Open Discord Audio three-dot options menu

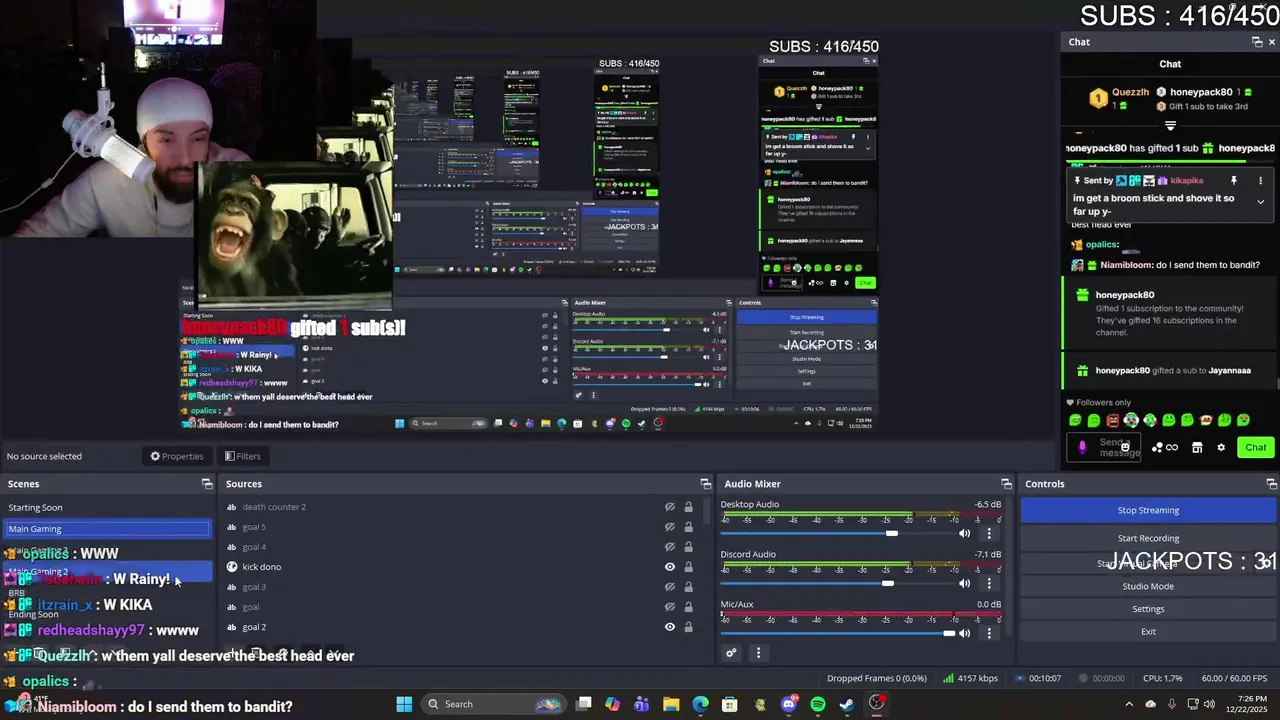tap(989, 583)
